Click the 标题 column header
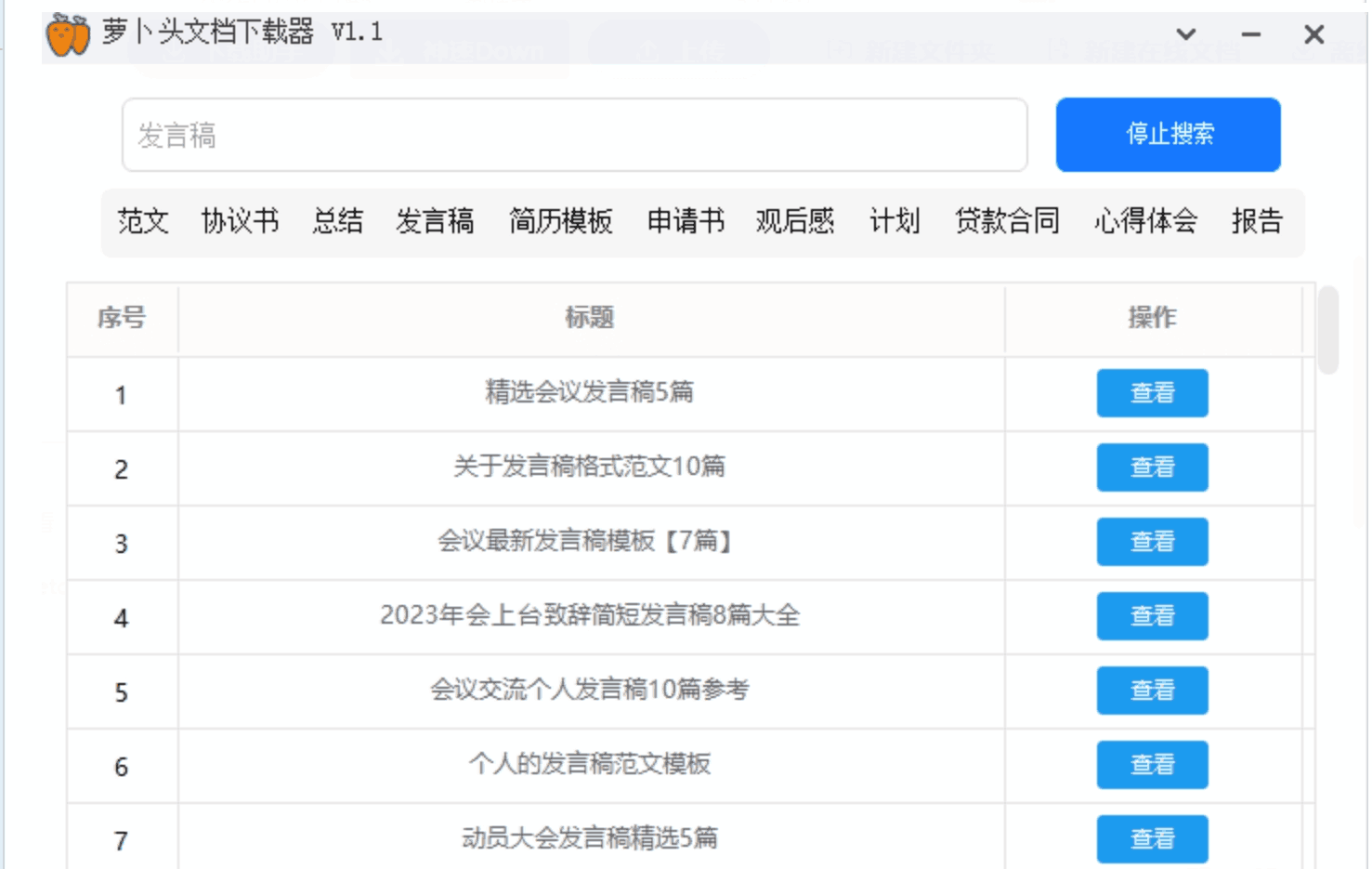The height and width of the screenshot is (869, 1372). [590, 319]
